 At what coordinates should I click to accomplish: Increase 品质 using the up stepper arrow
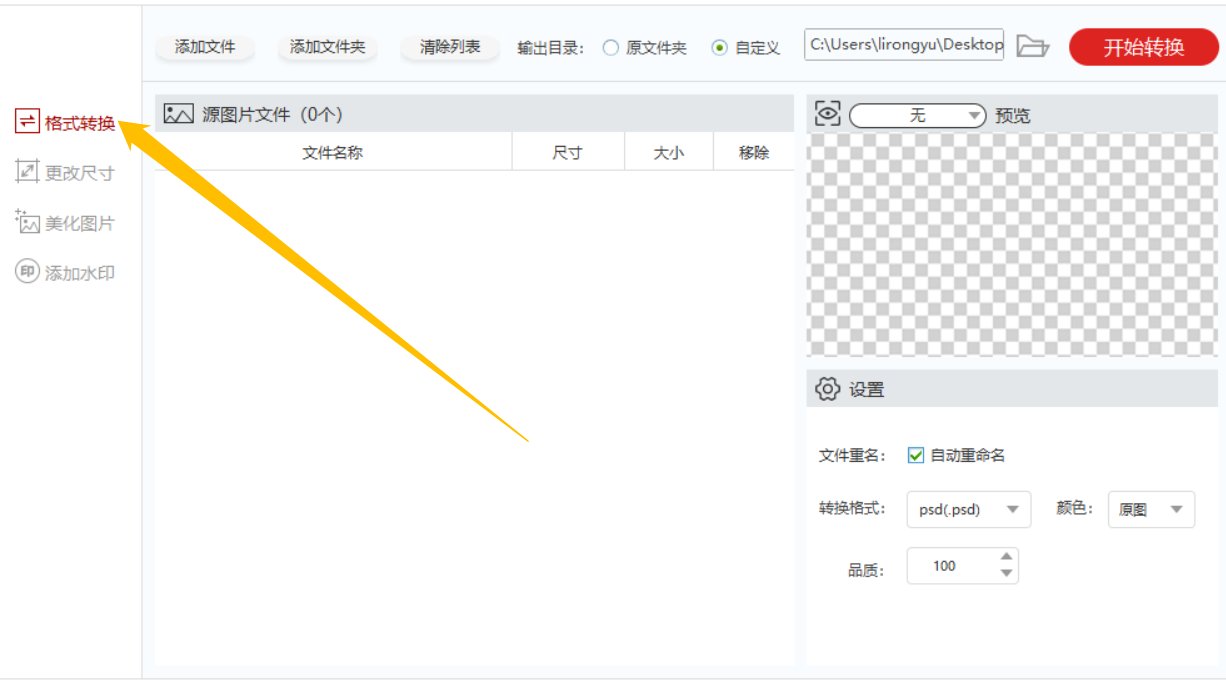pyautogui.click(x=1008, y=559)
